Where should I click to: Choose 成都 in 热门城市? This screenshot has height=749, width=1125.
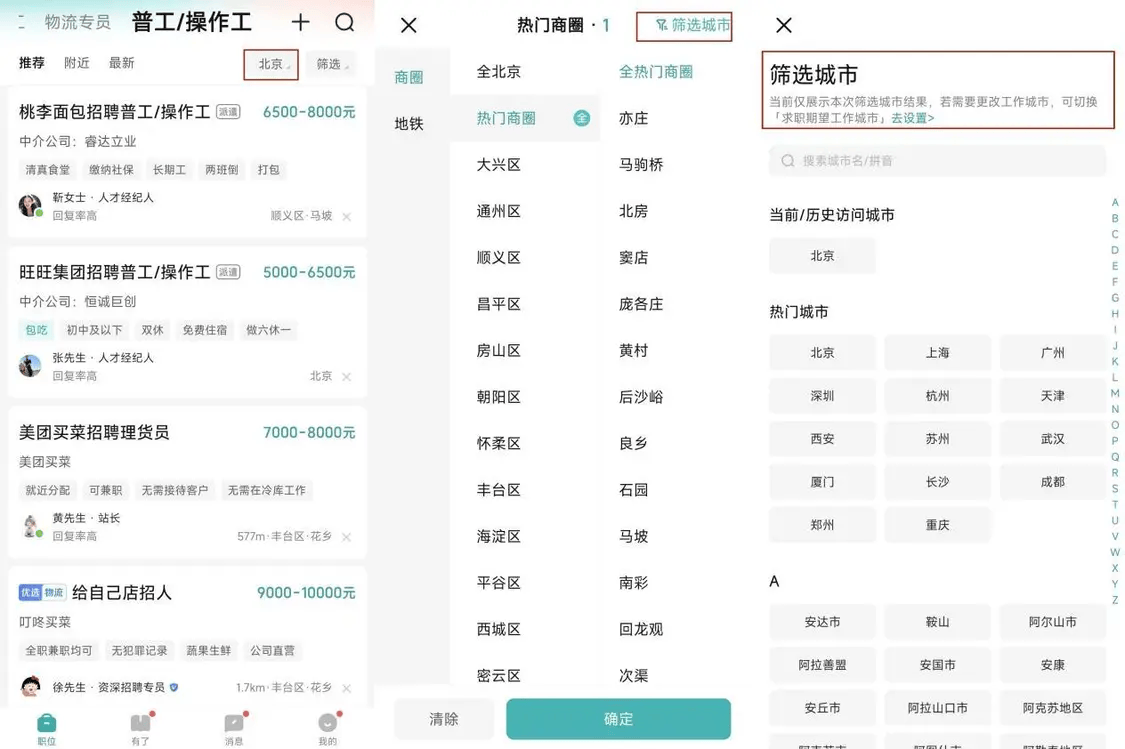(x=1053, y=481)
